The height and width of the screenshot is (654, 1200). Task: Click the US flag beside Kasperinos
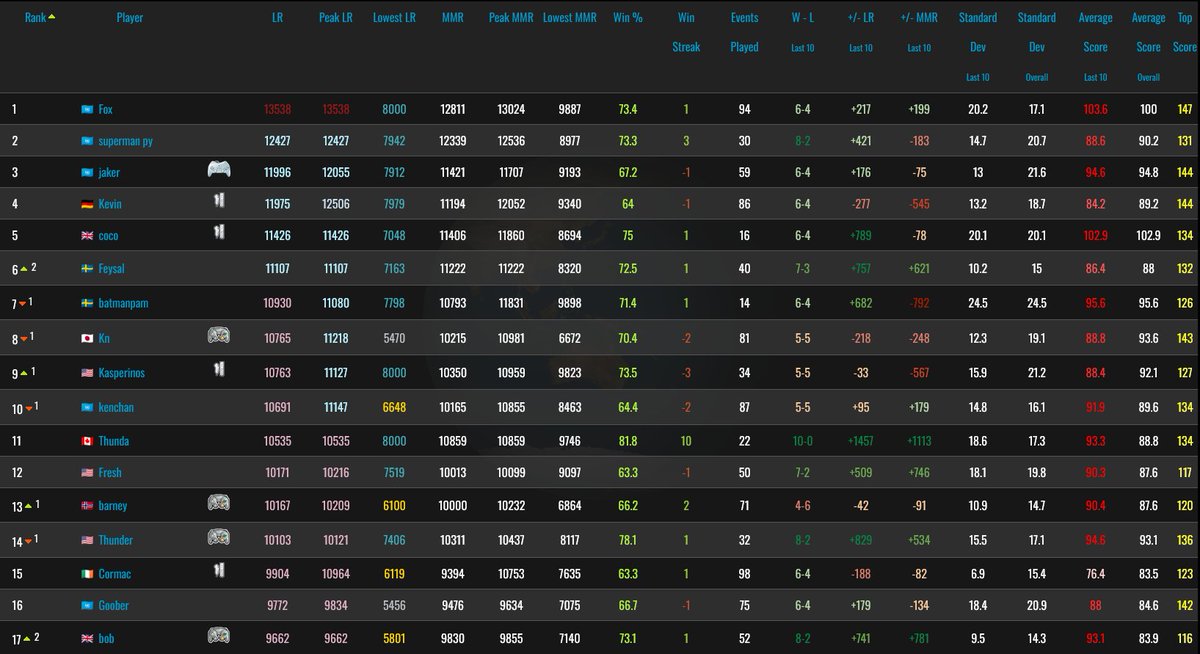pos(87,373)
